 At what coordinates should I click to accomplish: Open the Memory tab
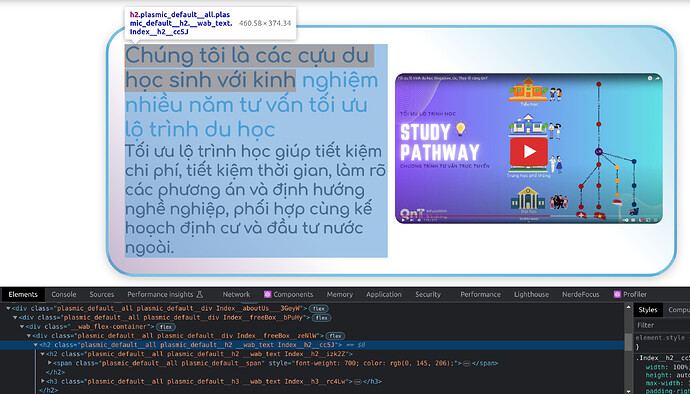pos(340,295)
